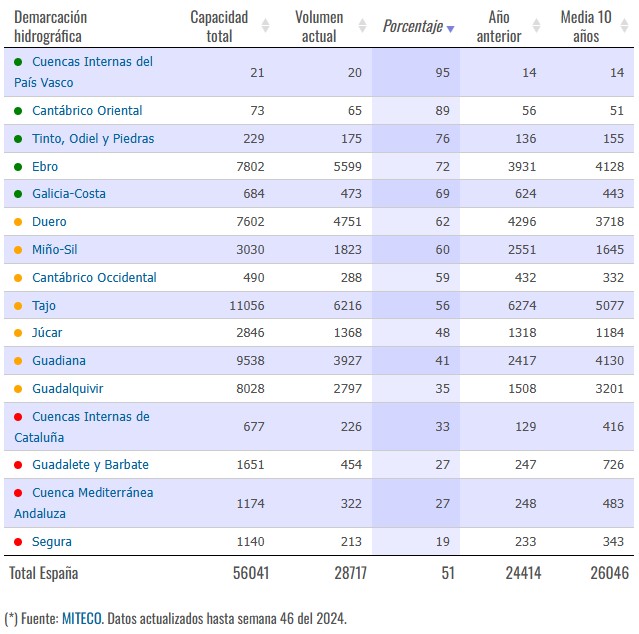Select Júcar current volume 1368
Viewport: 639px width, 634px height.
348,332
